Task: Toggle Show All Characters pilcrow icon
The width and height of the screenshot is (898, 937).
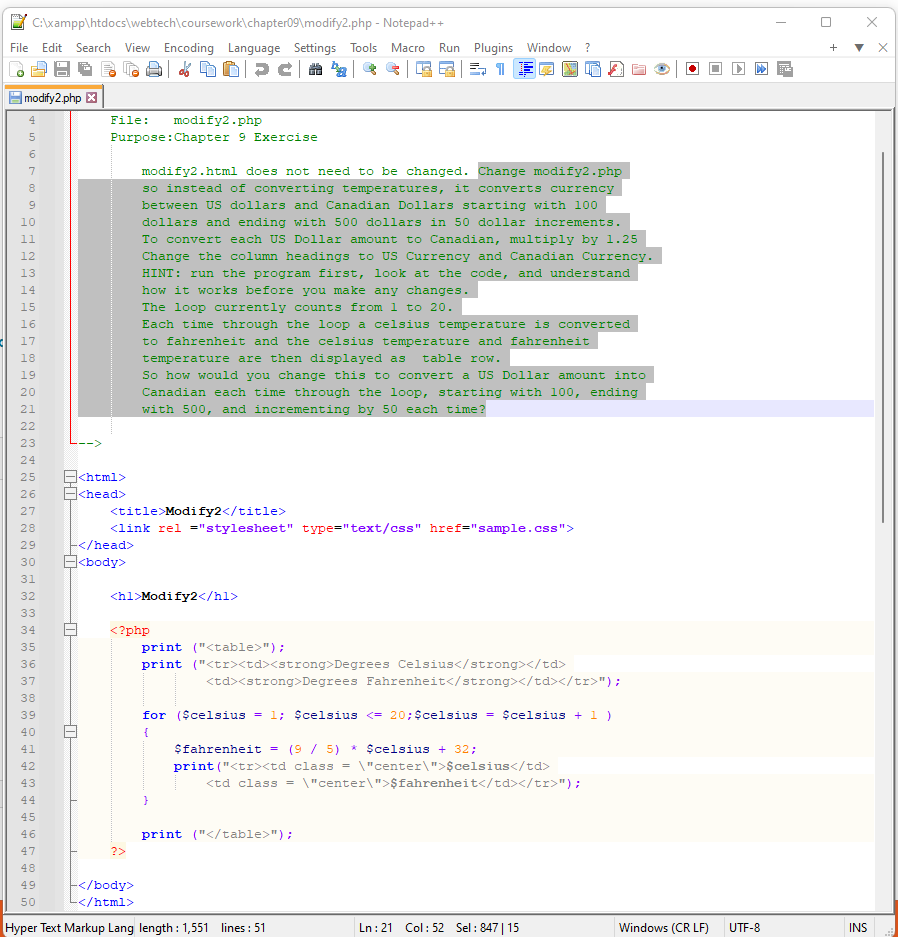Action: pyautogui.click(x=501, y=69)
